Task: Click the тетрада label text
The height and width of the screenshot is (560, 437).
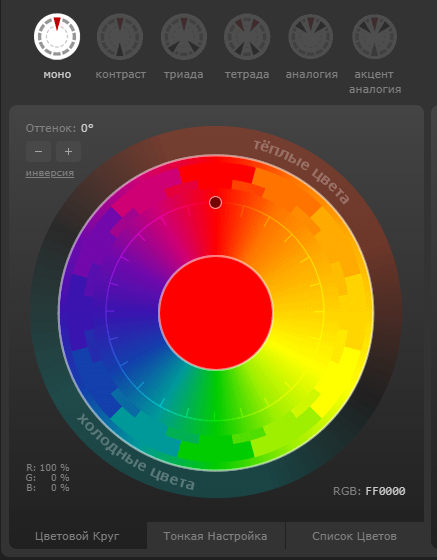Action: (x=247, y=75)
